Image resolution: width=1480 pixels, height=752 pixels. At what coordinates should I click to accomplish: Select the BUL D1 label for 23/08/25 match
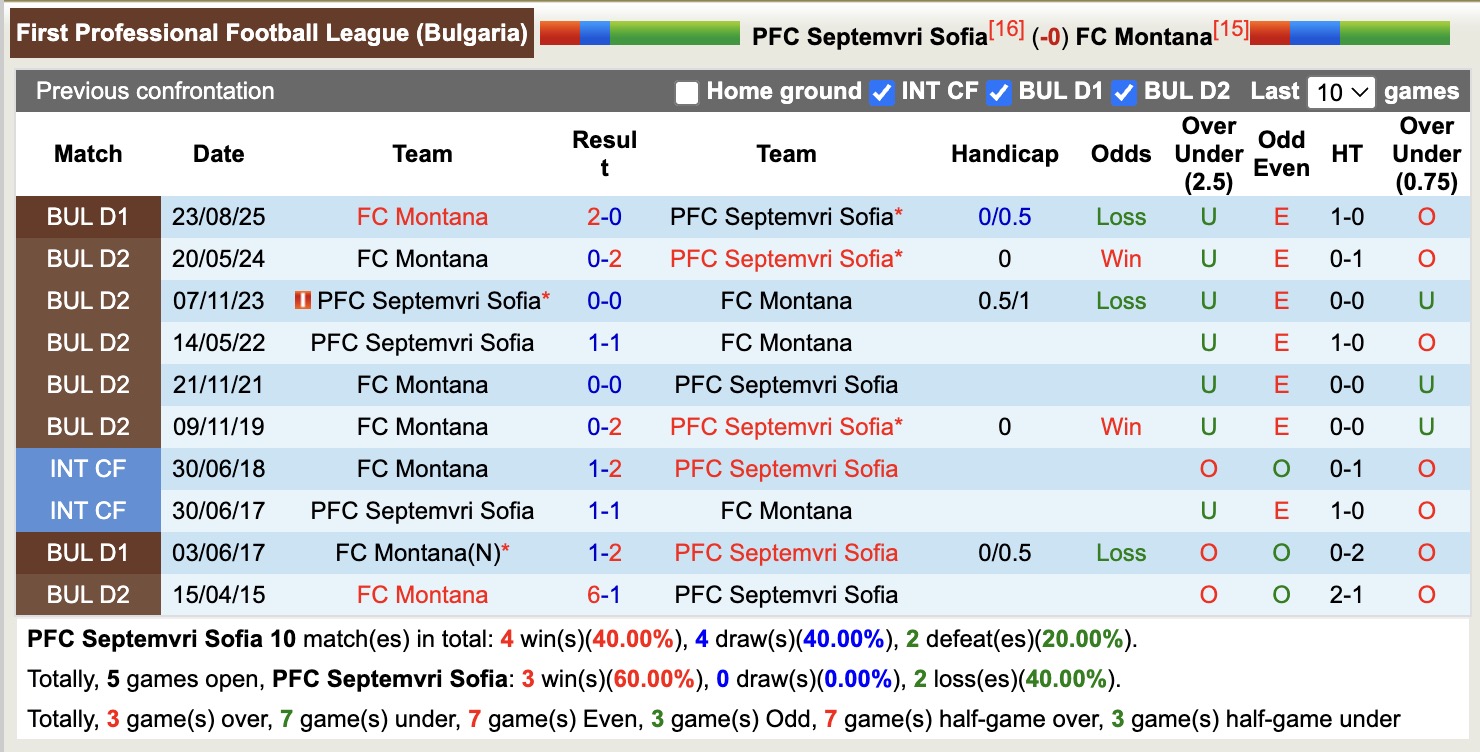(88, 217)
